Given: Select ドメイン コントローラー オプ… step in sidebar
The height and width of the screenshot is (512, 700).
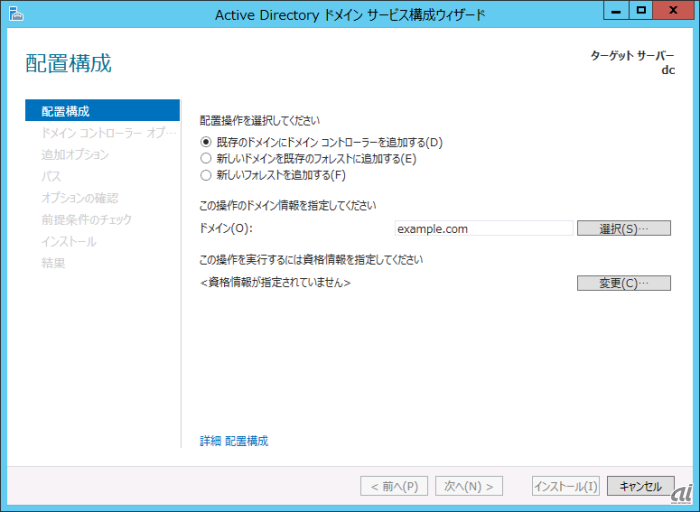Looking at the screenshot, I should [x=108, y=133].
